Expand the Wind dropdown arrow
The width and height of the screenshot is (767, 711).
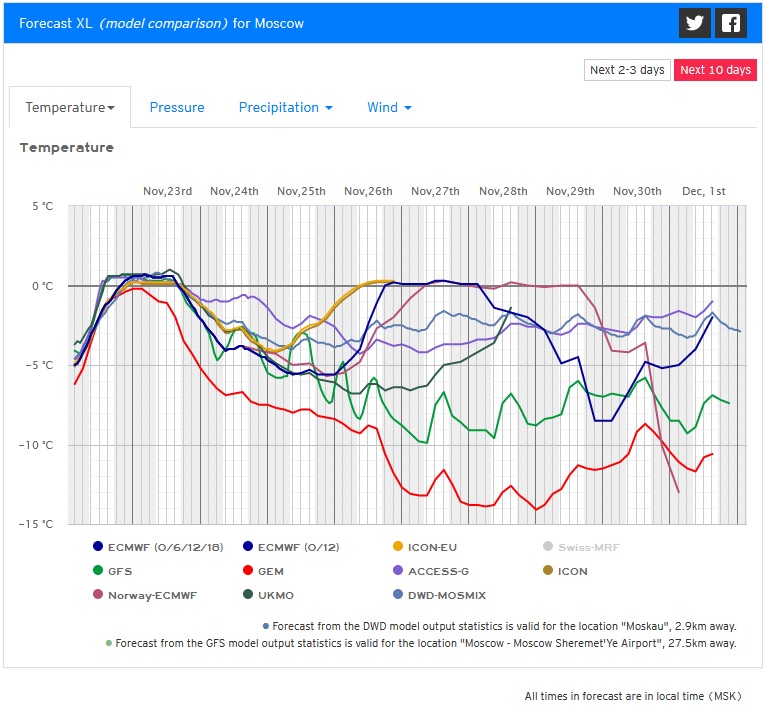[408, 108]
